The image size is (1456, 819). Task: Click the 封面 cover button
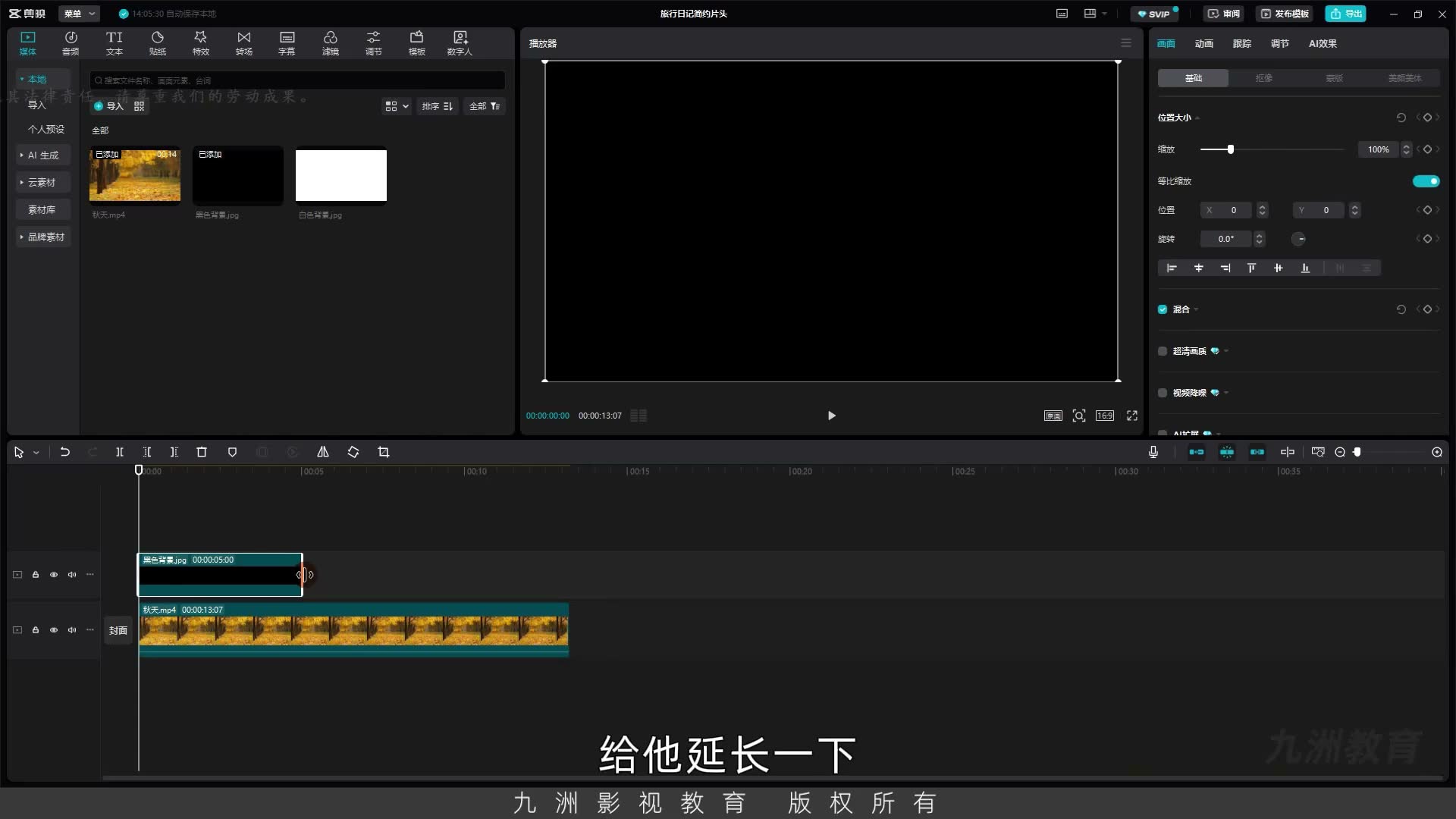(118, 630)
